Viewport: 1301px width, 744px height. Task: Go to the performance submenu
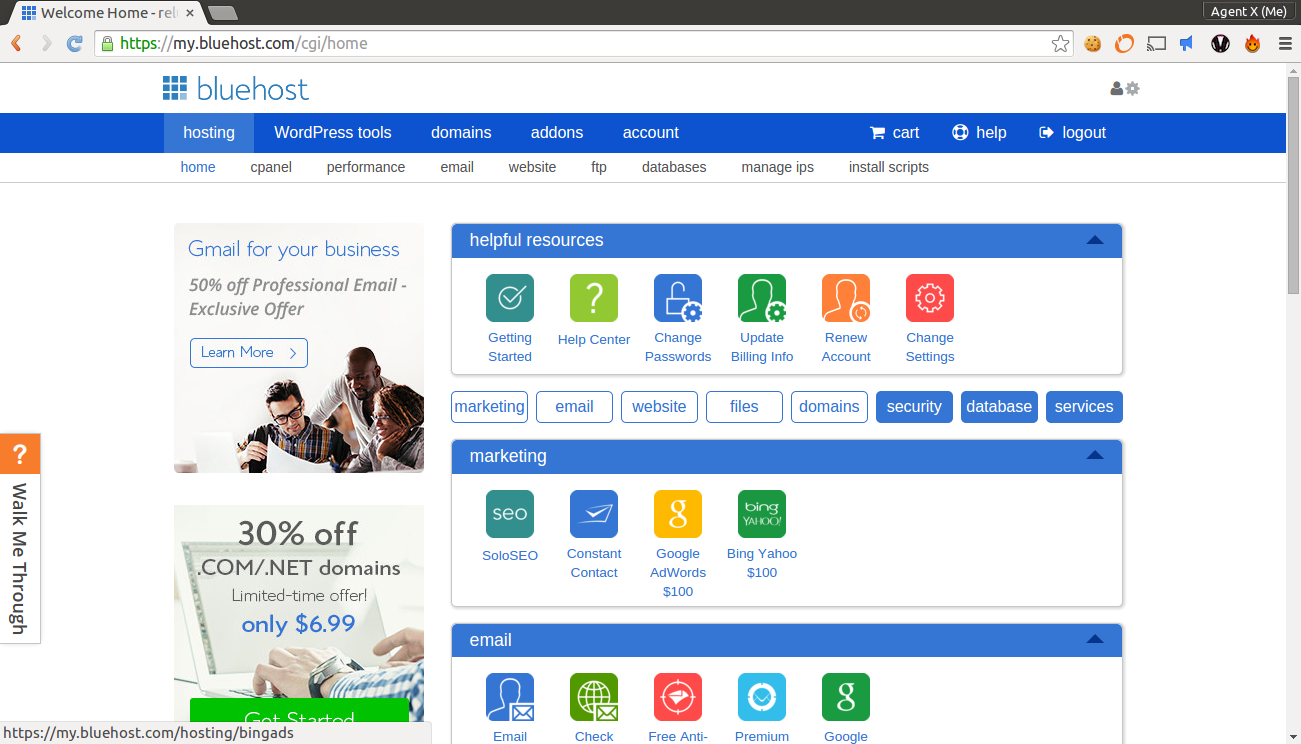click(x=366, y=167)
